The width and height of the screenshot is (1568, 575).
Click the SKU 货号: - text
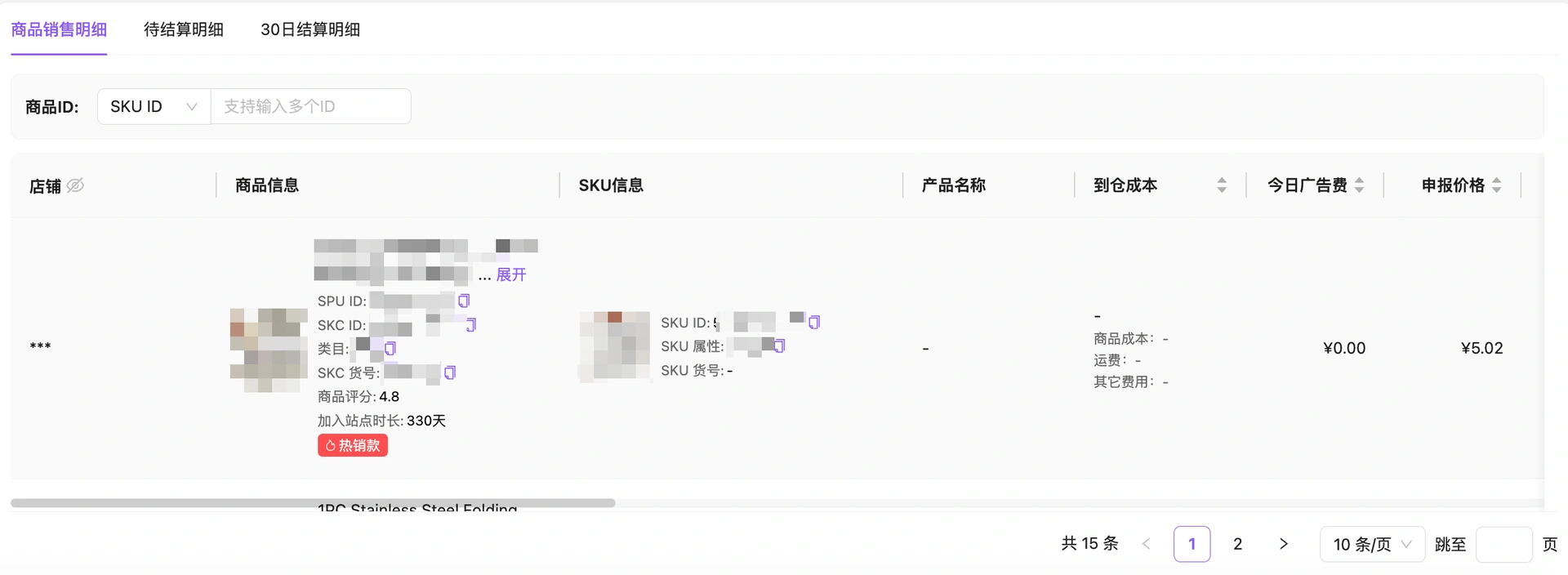[x=697, y=371]
